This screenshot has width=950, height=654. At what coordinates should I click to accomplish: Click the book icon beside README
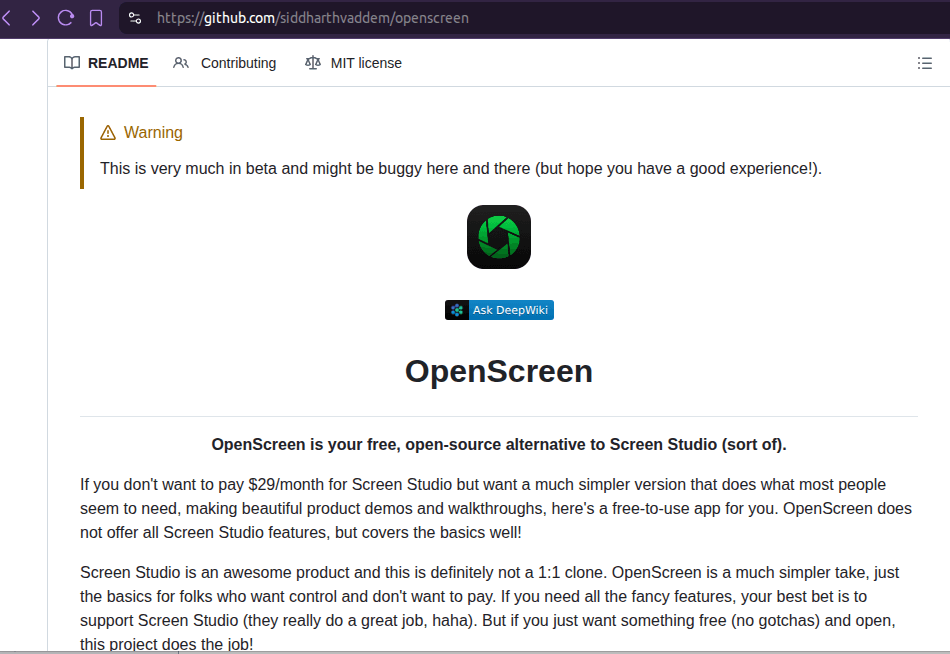[x=71, y=62]
